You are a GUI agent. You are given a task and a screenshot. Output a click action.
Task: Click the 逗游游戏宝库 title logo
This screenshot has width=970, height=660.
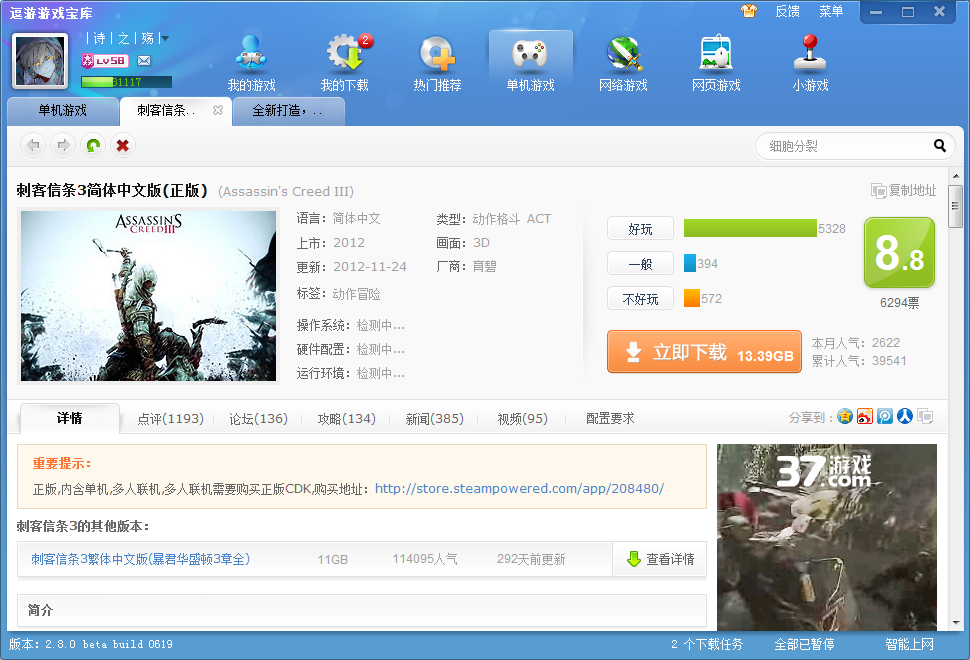51,13
